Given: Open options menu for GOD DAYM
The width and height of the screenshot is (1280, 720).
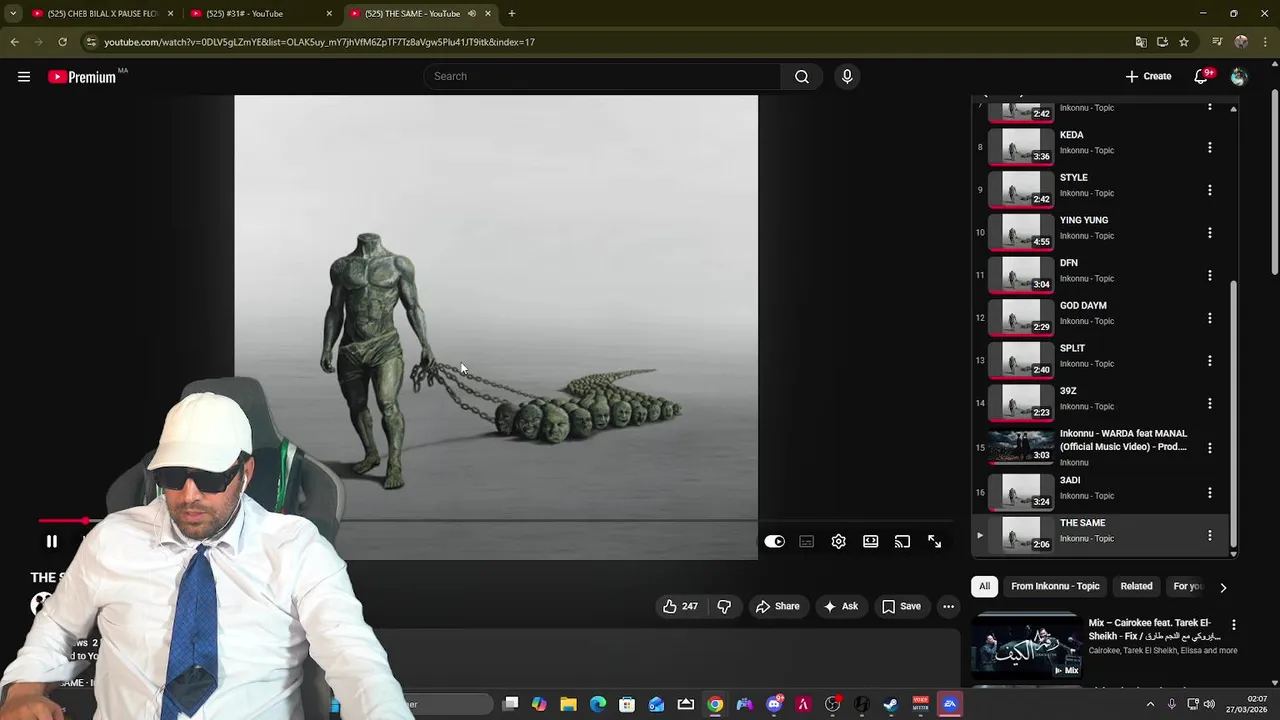Looking at the screenshot, I should pyautogui.click(x=1210, y=318).
